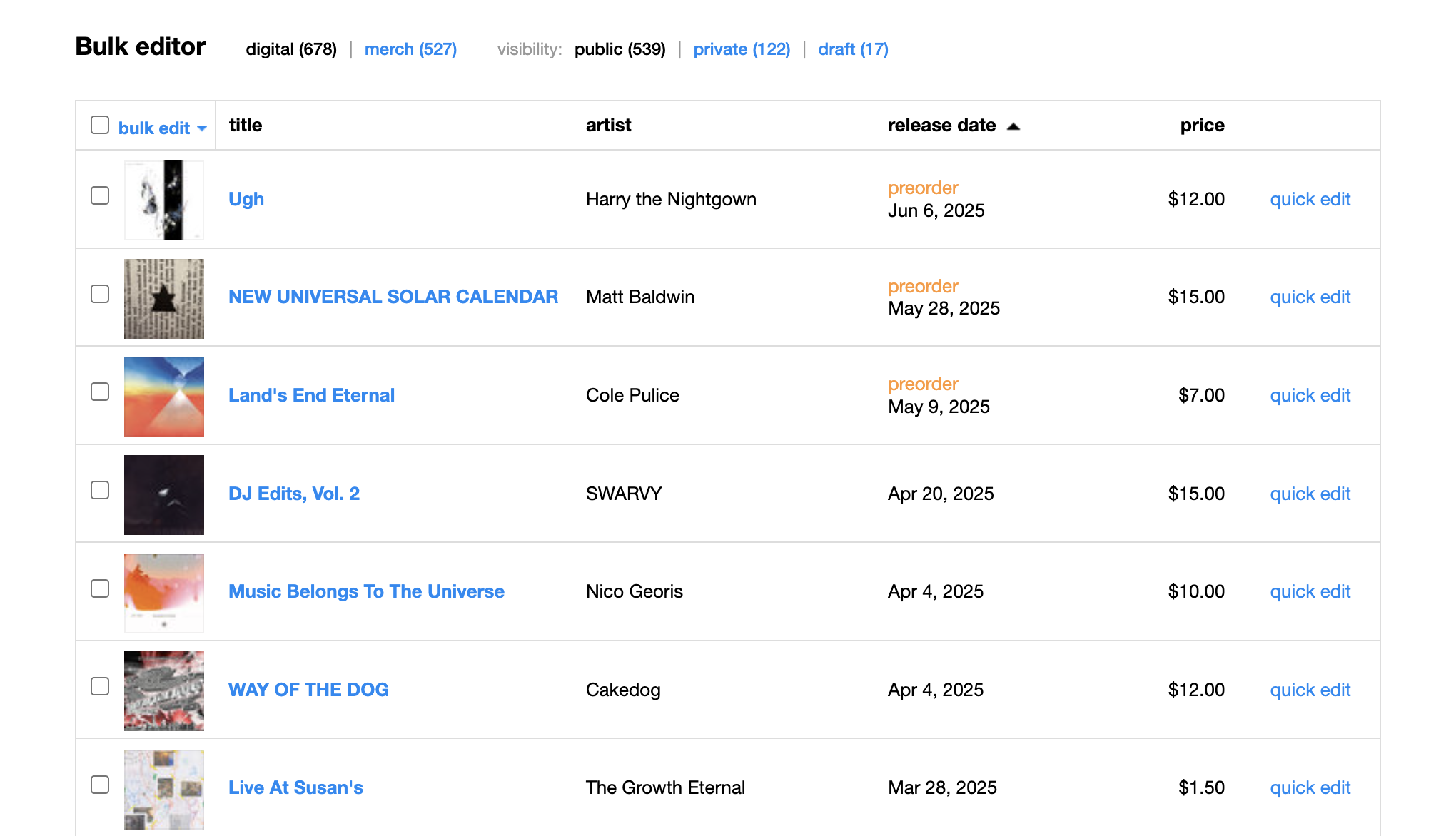1456x836 pixels.
Task: Click Land's End Eternal album artwork
Action: click(x=164, y=397)
